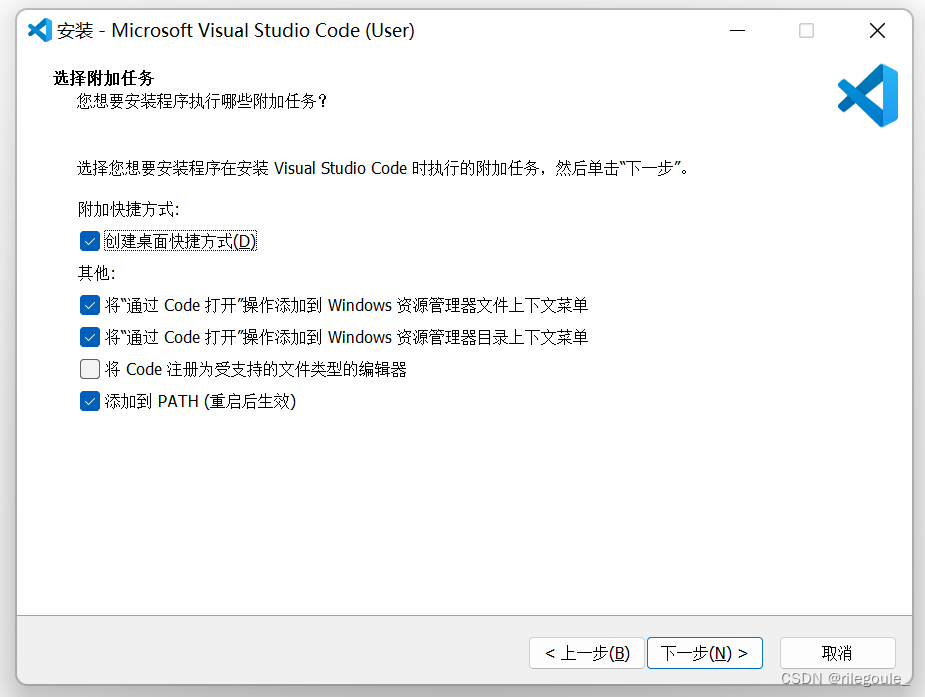Click the 上一步(B) button
Screen dimensions: 925x697
(x=587, y=653)
